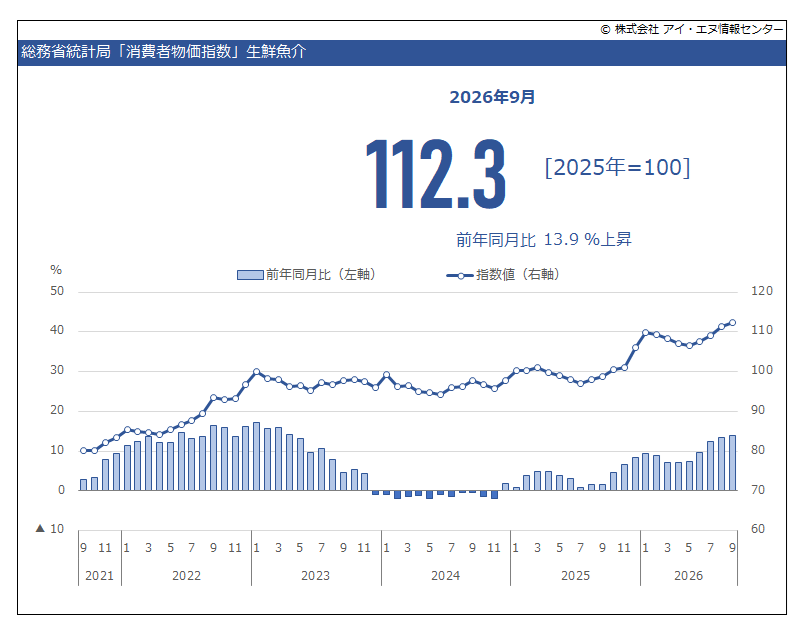
Task: Click the legend bar swatch for 前年同月比
Action: (x=250, y=275)
